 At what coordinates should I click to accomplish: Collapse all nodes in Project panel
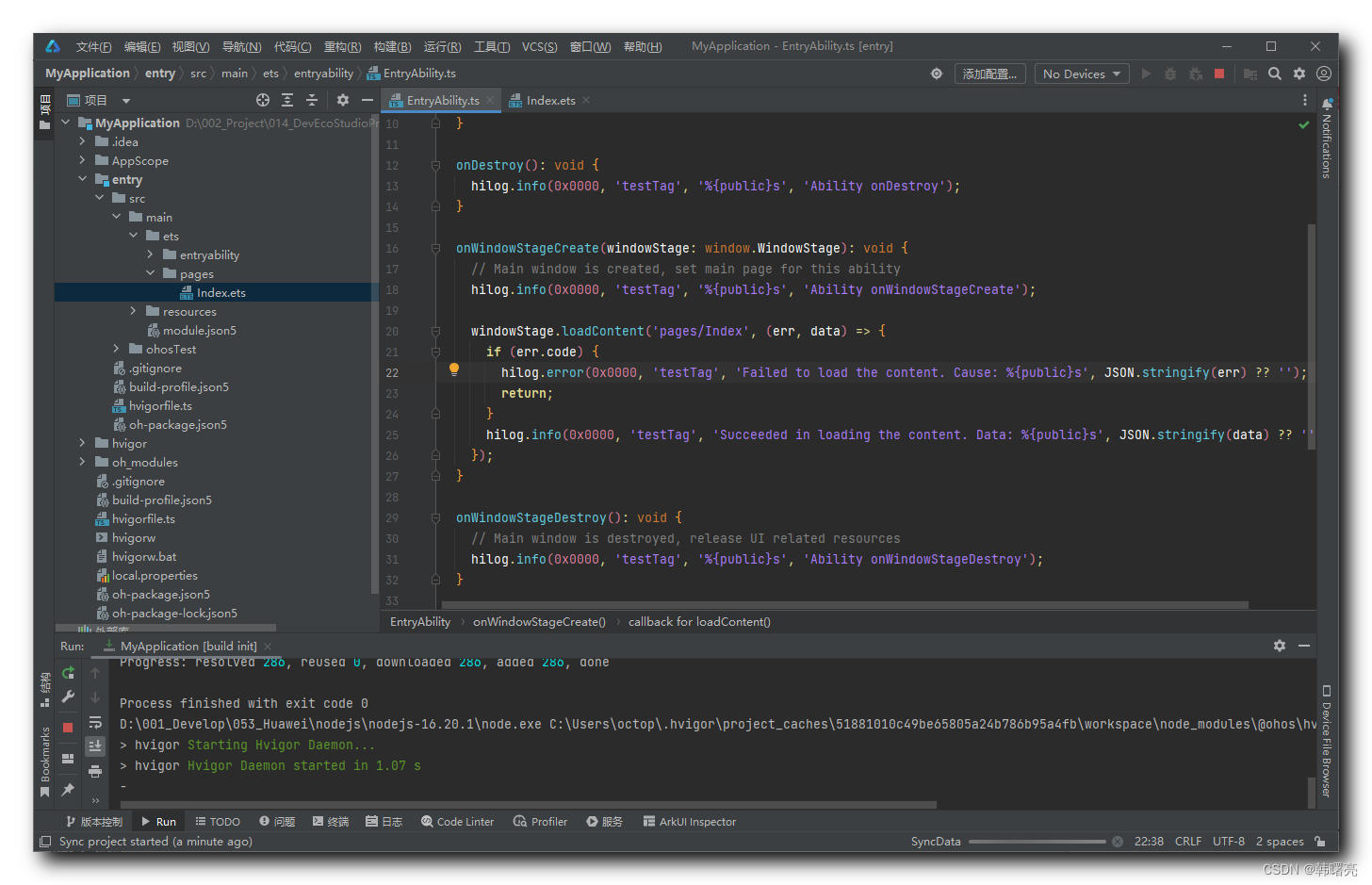click(x=312, y=100)
